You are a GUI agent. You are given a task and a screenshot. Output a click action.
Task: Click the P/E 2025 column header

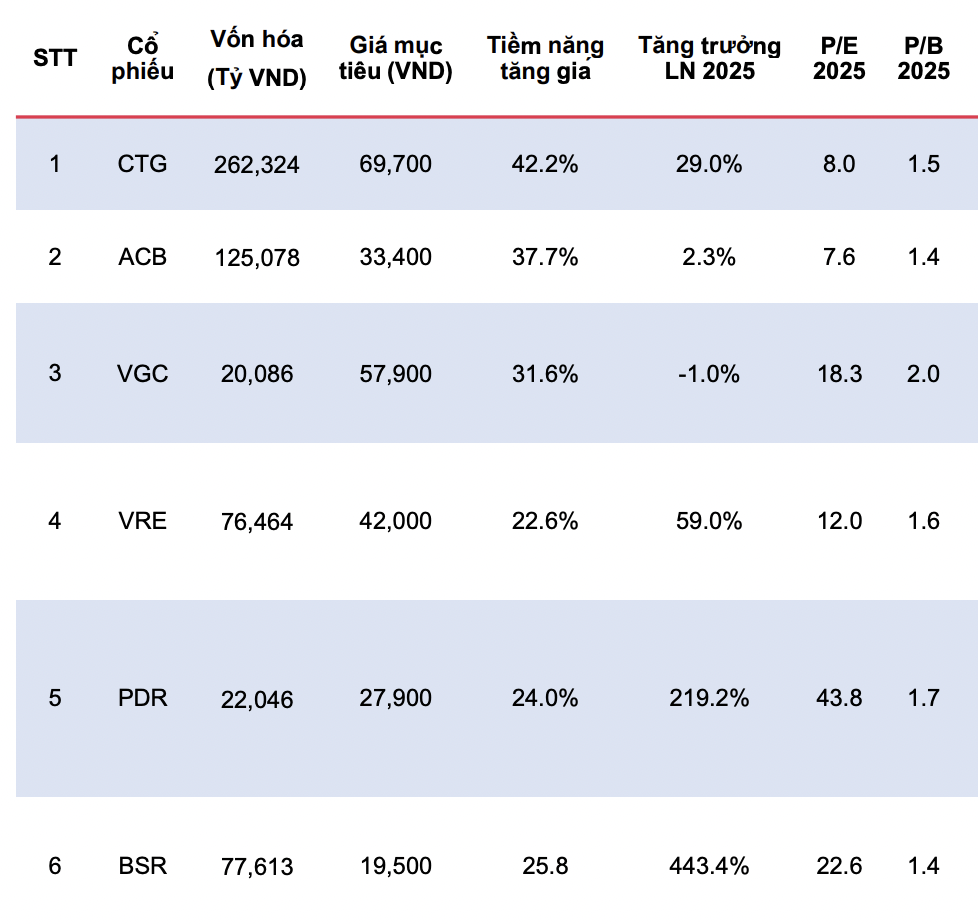(839, 58)
